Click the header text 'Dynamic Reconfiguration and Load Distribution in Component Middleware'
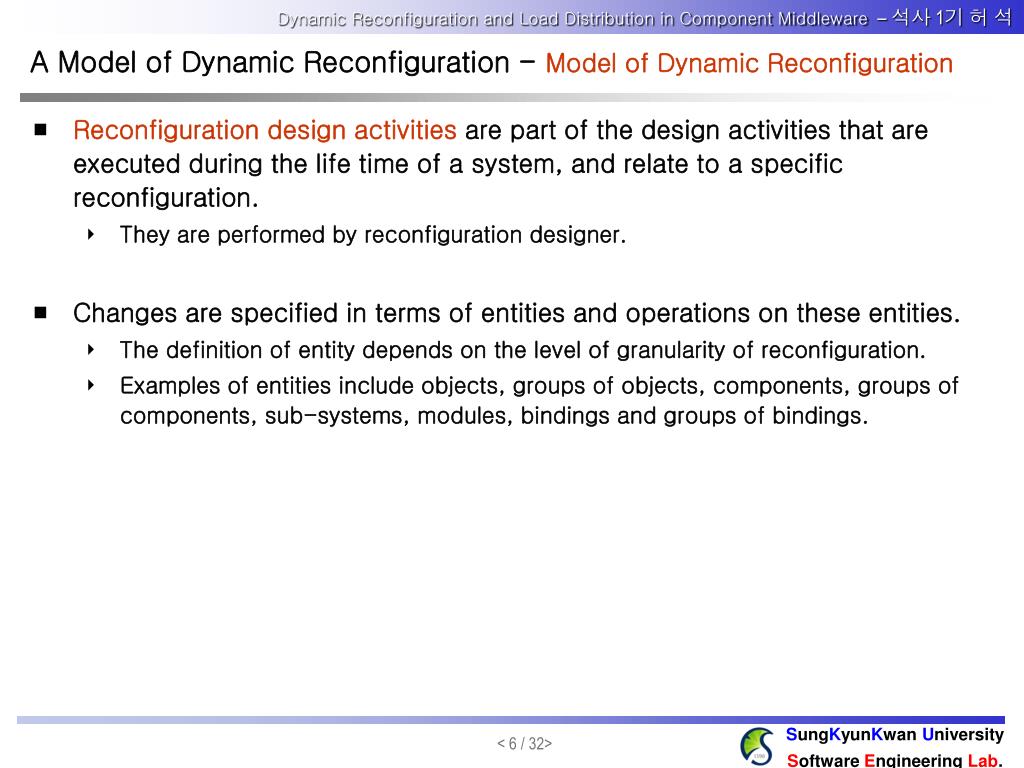1024x768 pixels. click(573, 19)
